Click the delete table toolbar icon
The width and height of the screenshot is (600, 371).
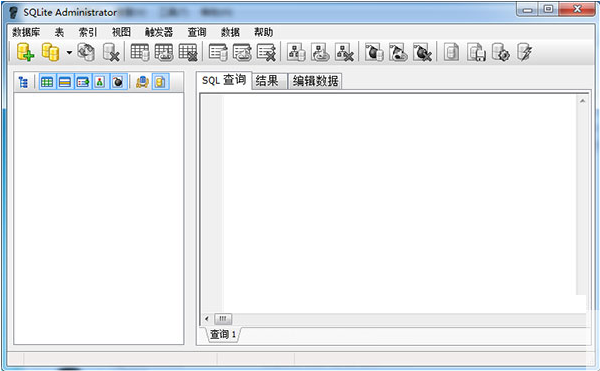188,52
